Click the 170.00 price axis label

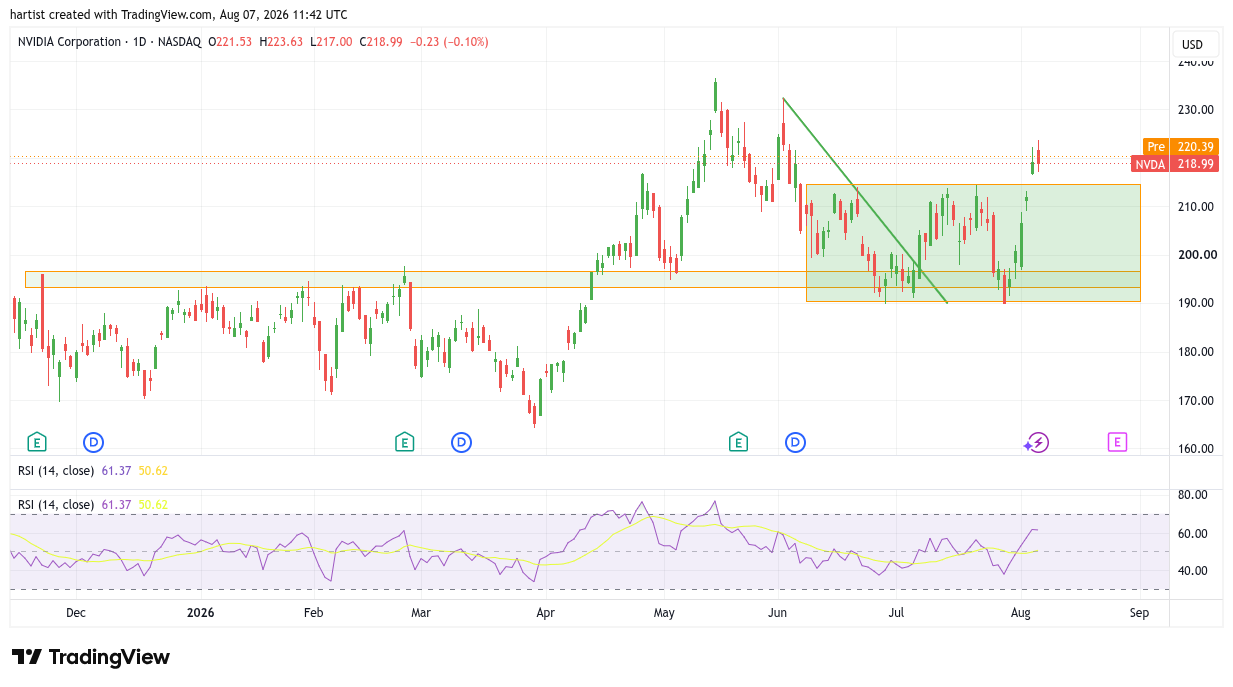pyautogui.click(x=1197, y=401)
